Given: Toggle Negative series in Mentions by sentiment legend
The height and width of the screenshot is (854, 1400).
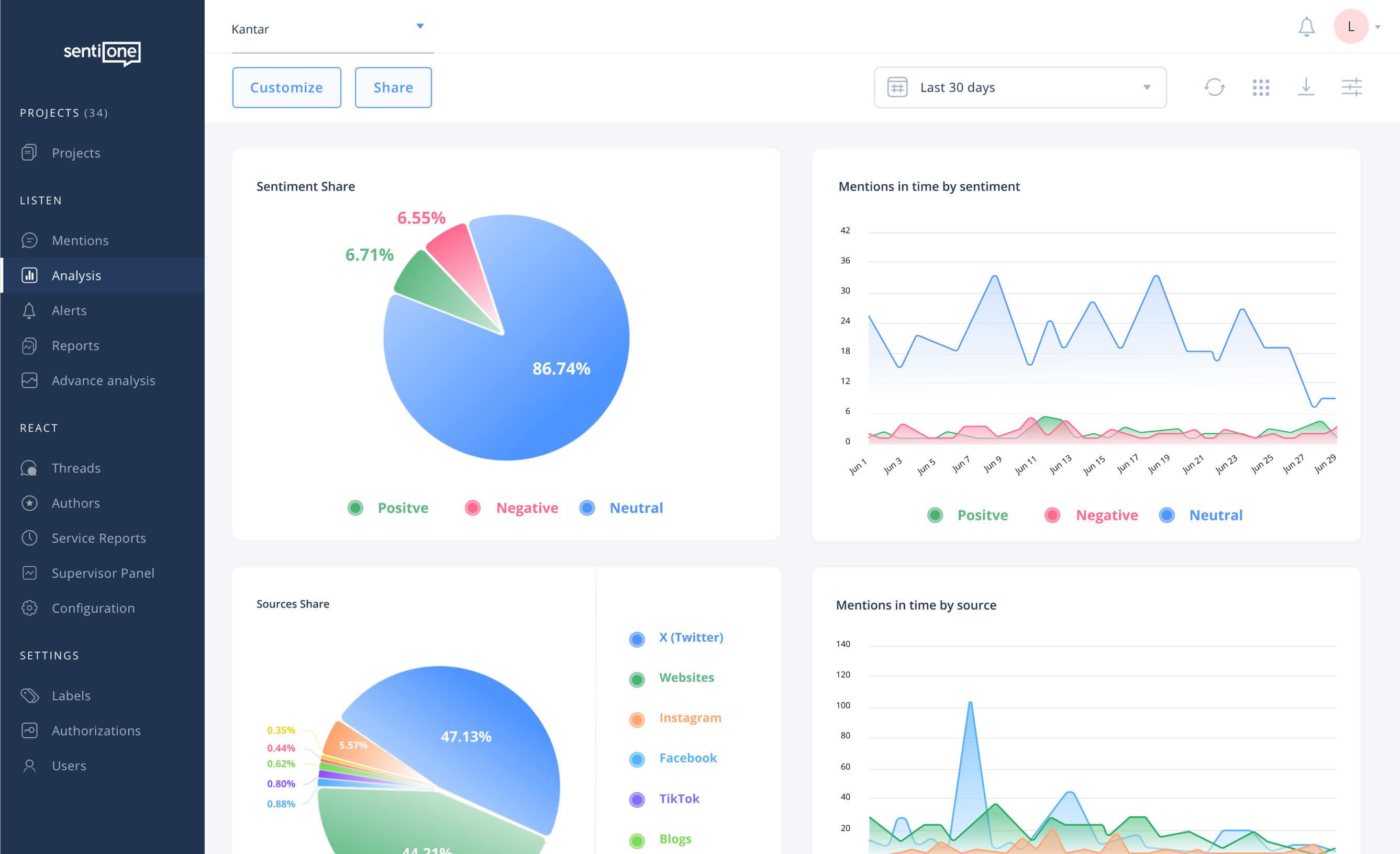Looking at the screenshot, I should pos(1106,515).
